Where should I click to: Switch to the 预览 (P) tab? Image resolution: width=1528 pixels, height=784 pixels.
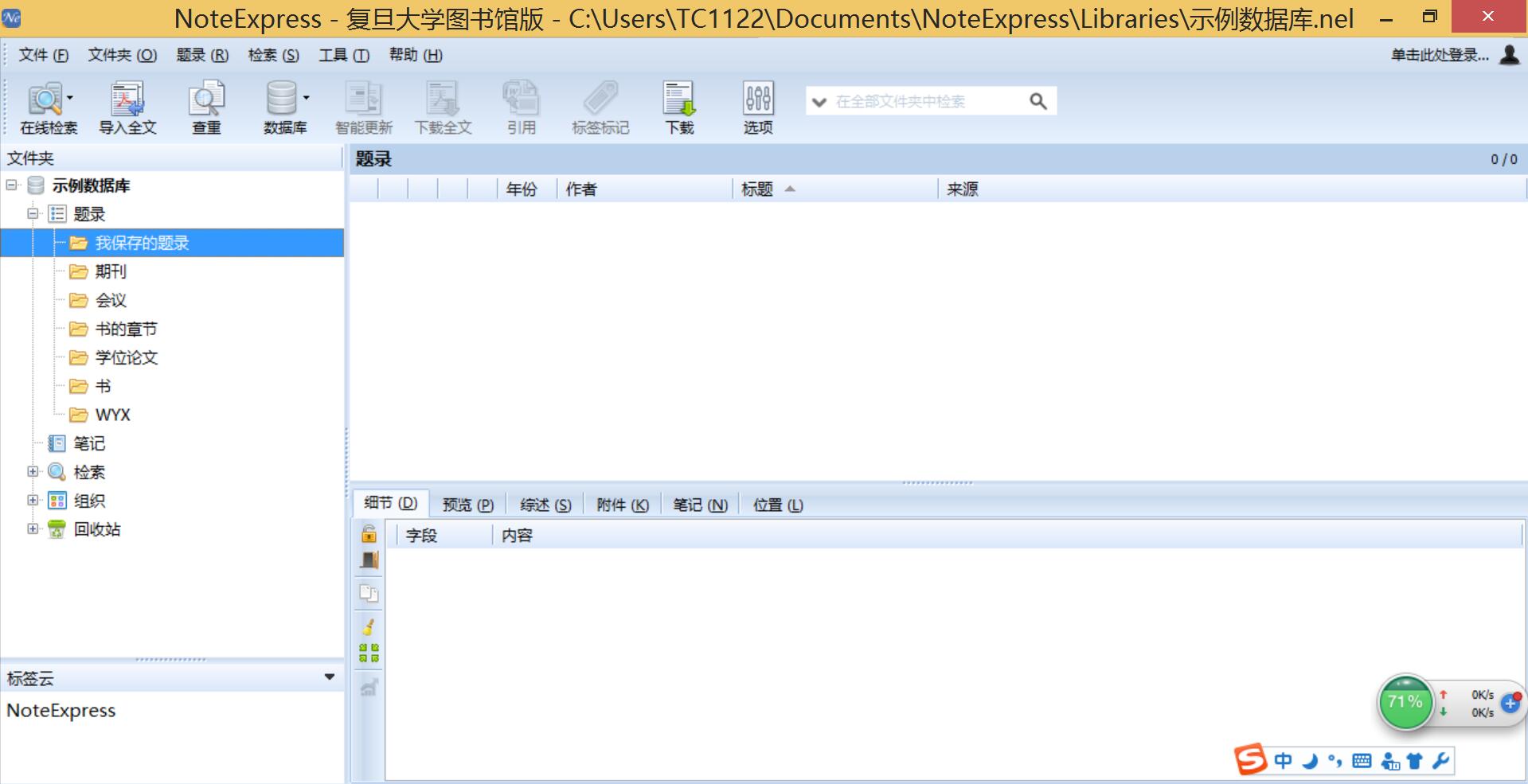point(468,505)
